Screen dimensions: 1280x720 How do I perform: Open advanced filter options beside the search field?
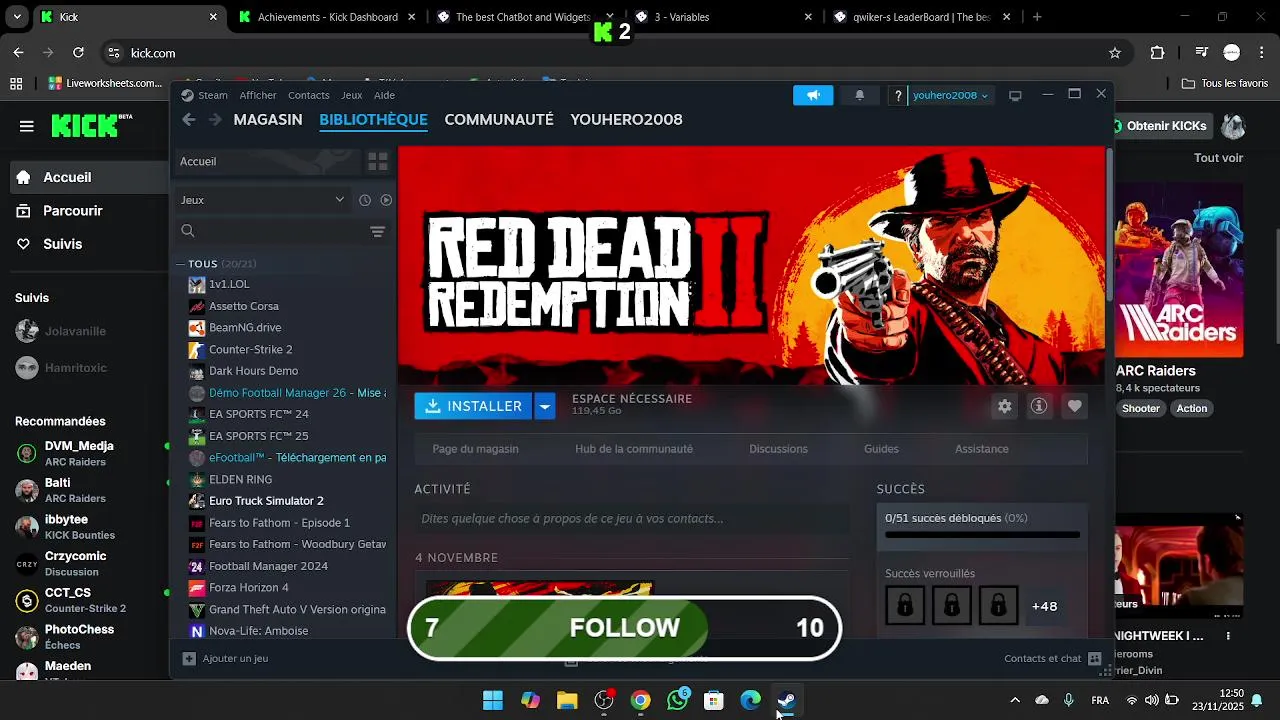(x=377, y=231)
